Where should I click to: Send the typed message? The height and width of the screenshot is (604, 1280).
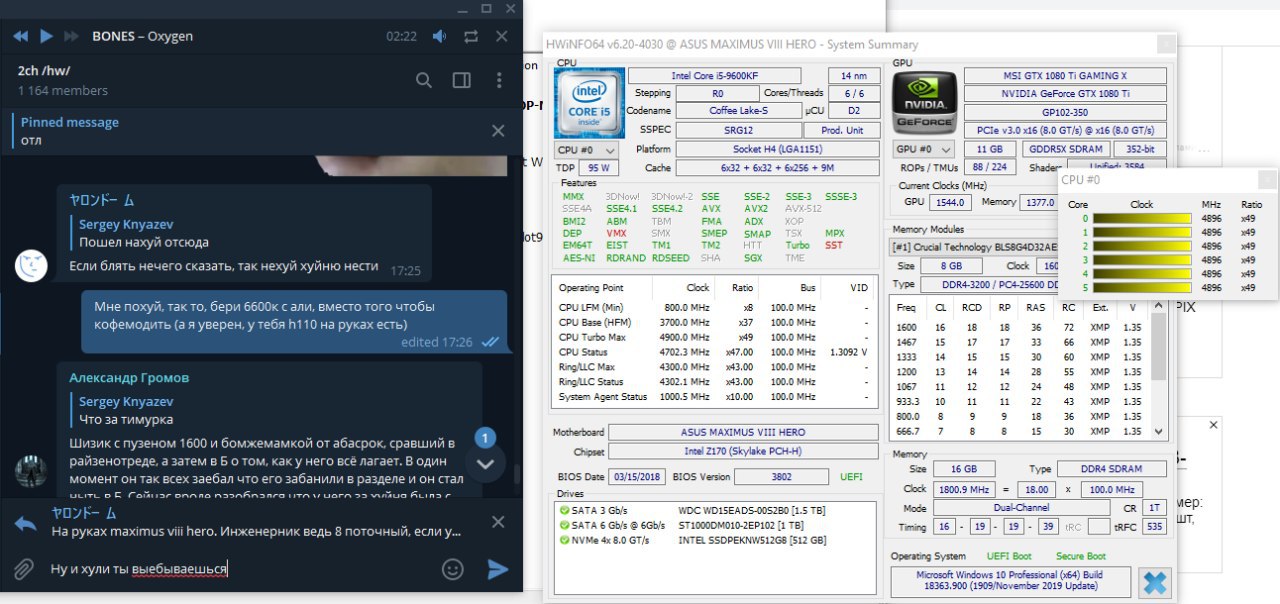click(x=497, y=569)
